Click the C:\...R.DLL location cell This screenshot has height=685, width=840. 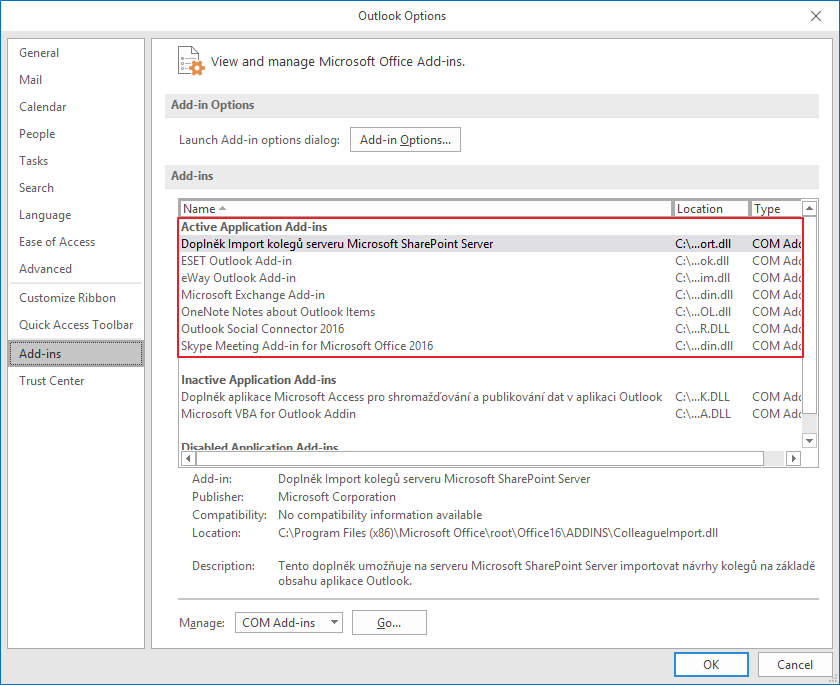(702, 329)
